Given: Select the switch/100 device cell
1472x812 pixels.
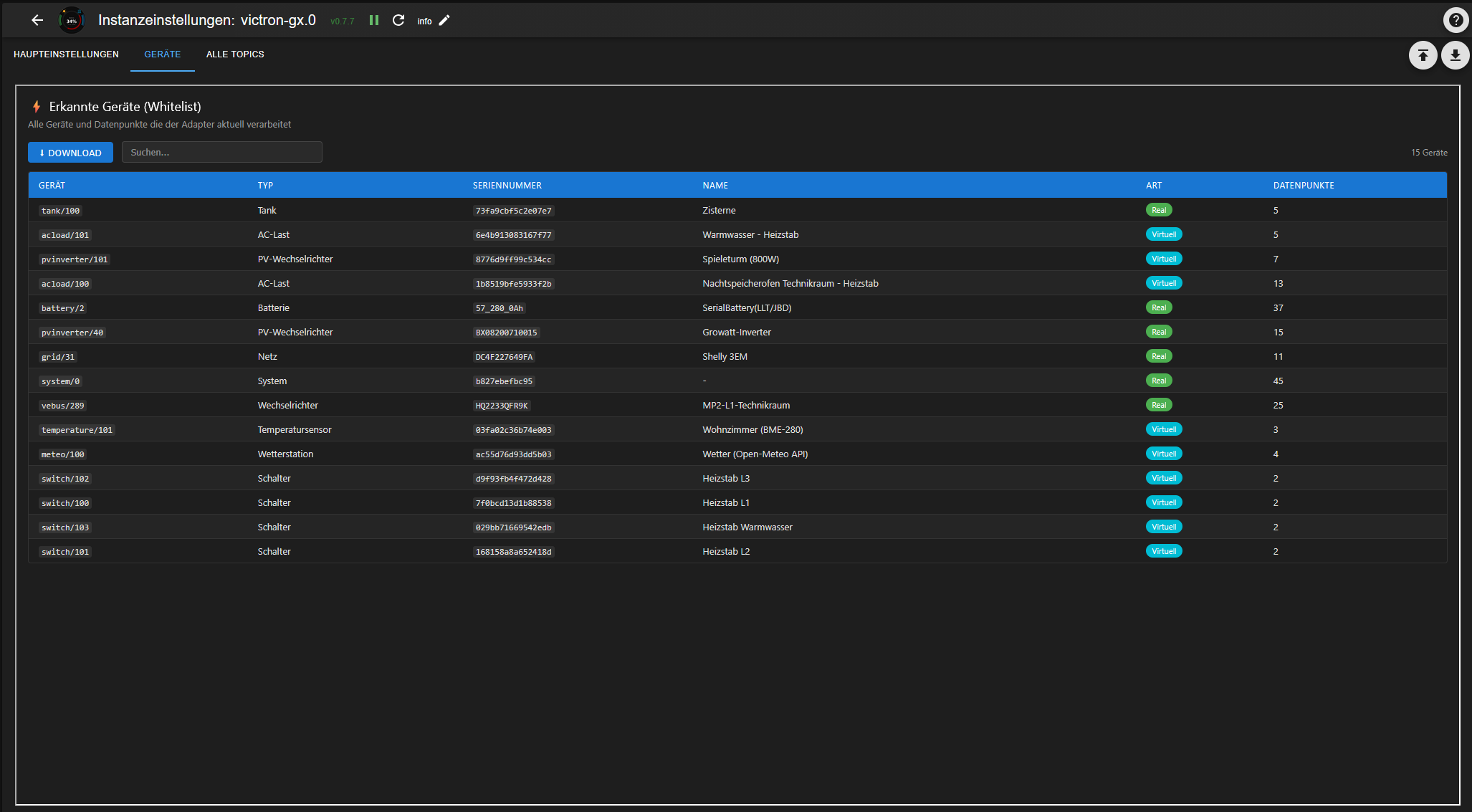Looking at the screenshot, I should click(x=65, y=503).
